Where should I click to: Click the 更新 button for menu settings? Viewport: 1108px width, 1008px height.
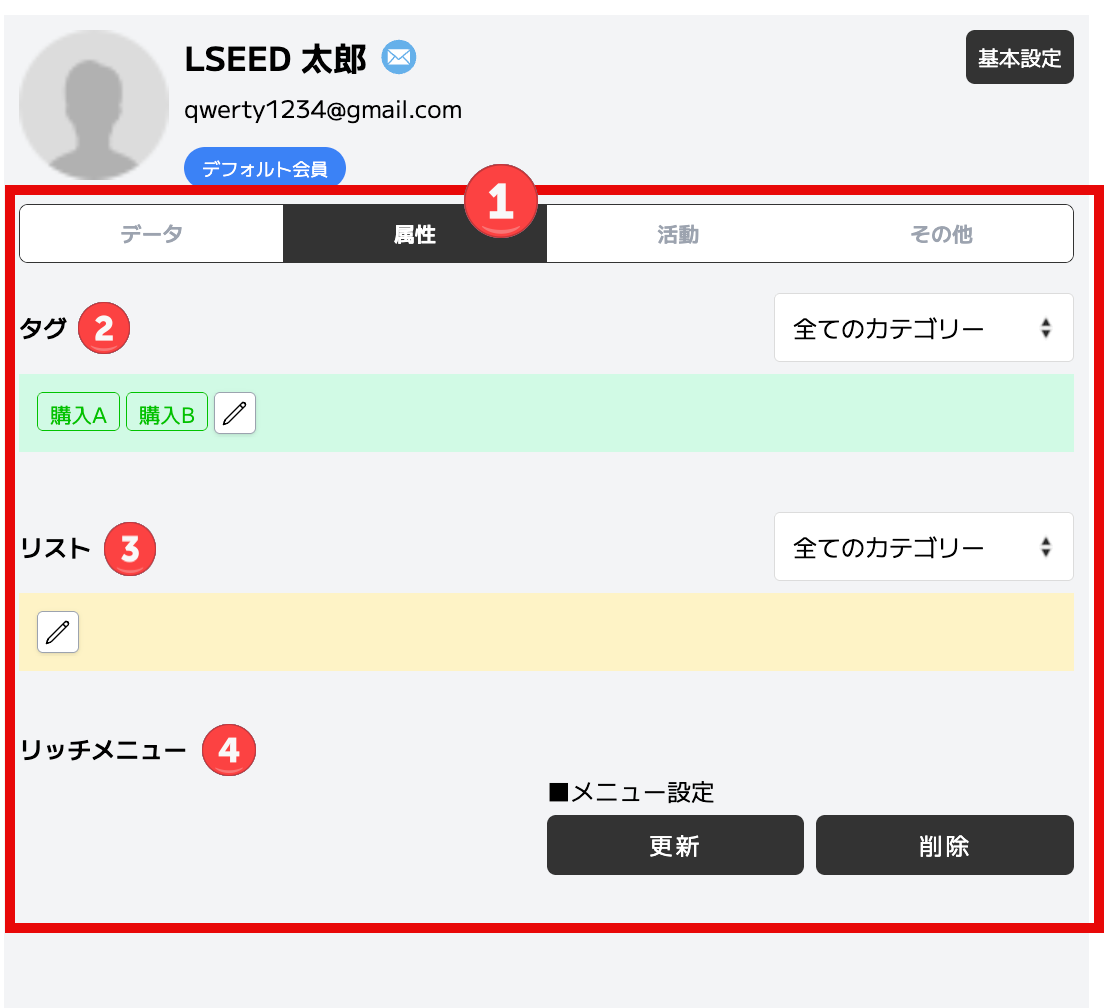tap(675, 845)
